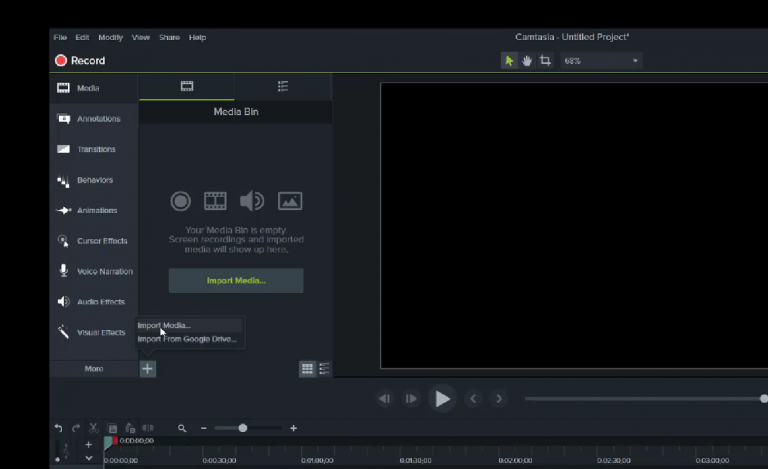The height and width of the screenshot is (469, 768).
Task: Click the green Import Media... button
Action: pyautogui.click(x=236, y=281)
